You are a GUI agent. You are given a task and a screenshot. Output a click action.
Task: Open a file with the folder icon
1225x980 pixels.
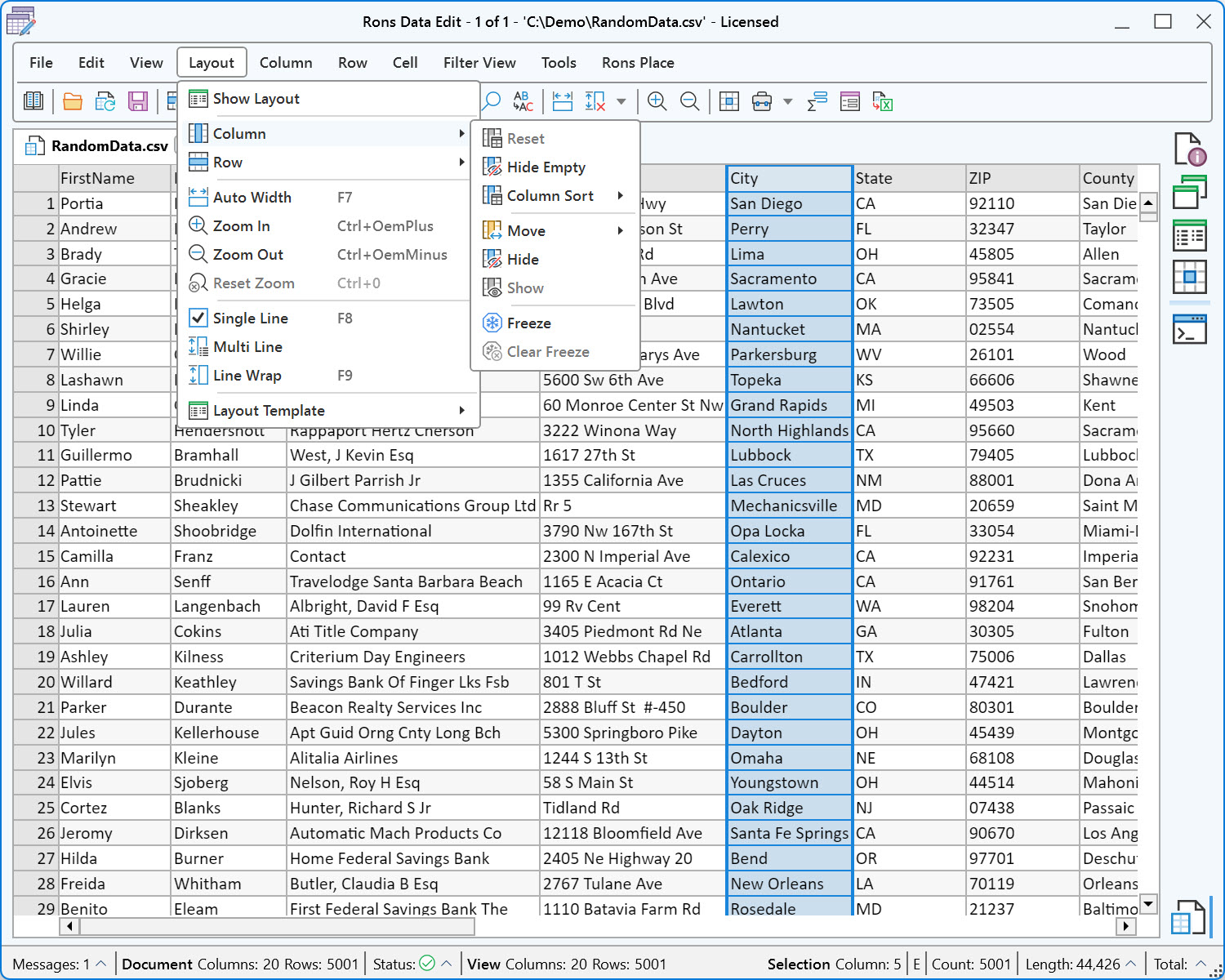click(73, 101)
